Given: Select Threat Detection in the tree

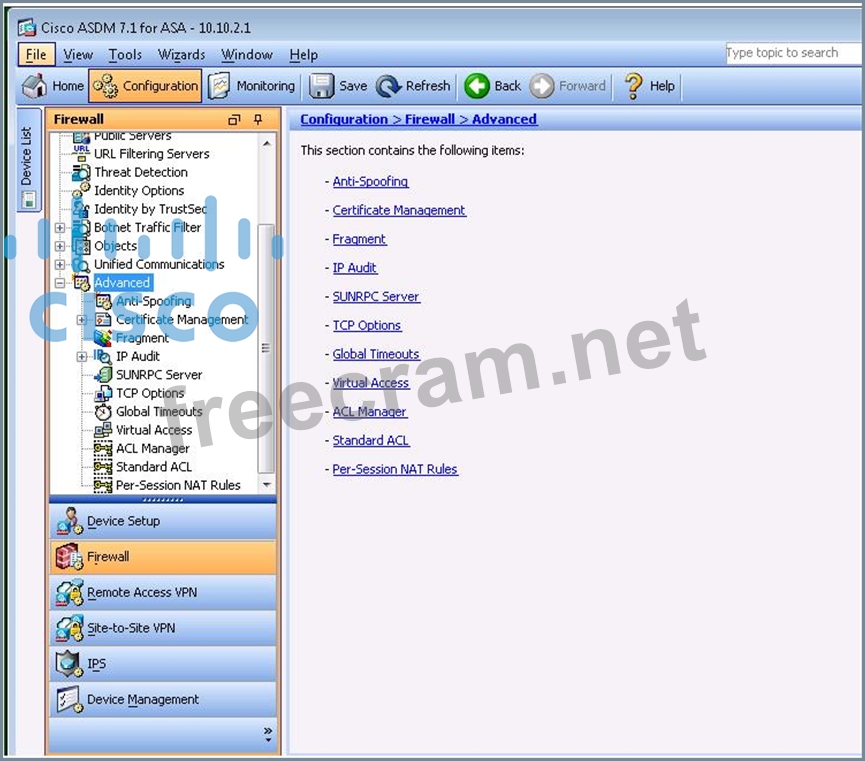Looking at the screenshot, I should pyautogui.click(x=140, y=172).
